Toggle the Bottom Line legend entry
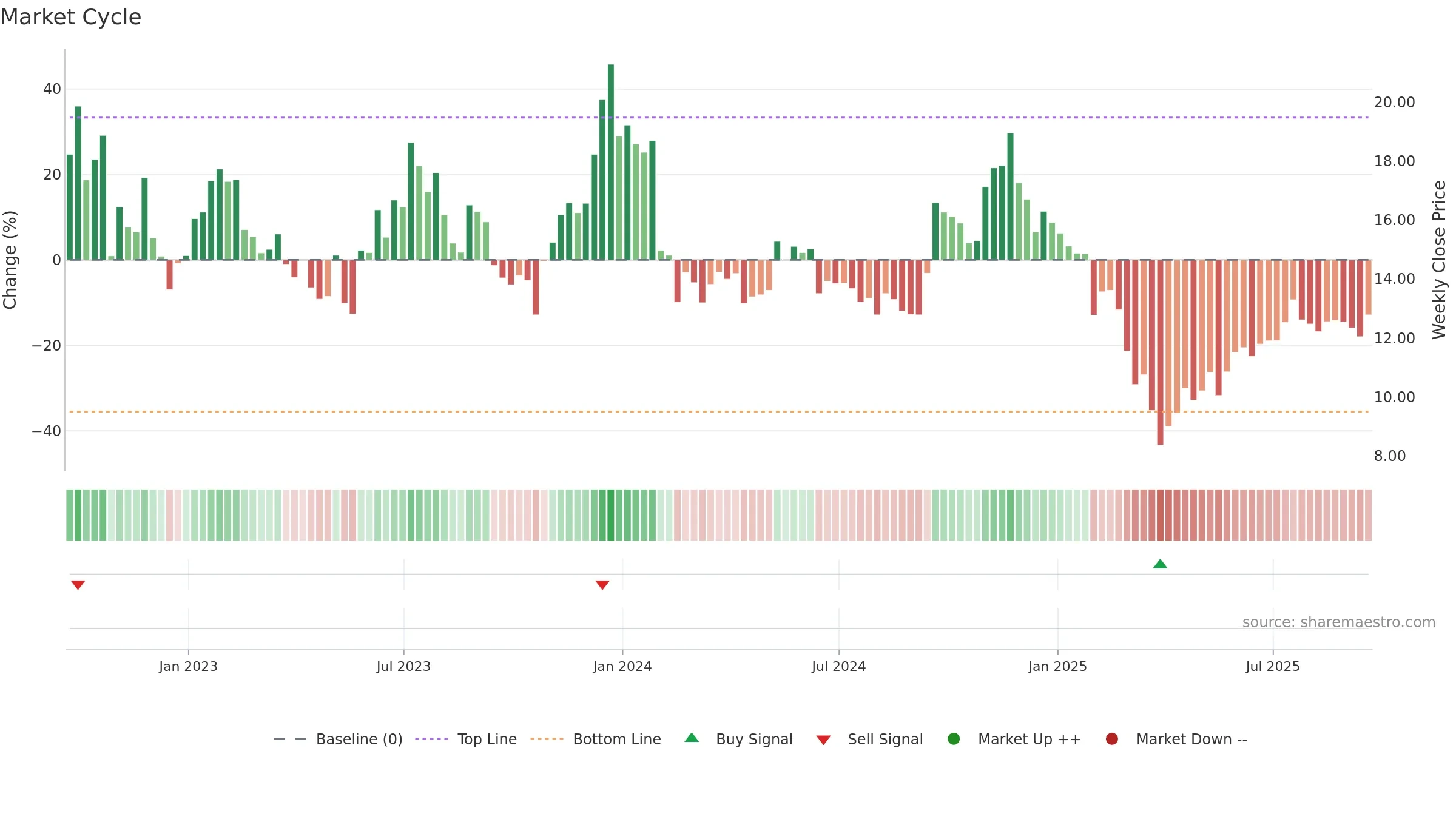 596,739
